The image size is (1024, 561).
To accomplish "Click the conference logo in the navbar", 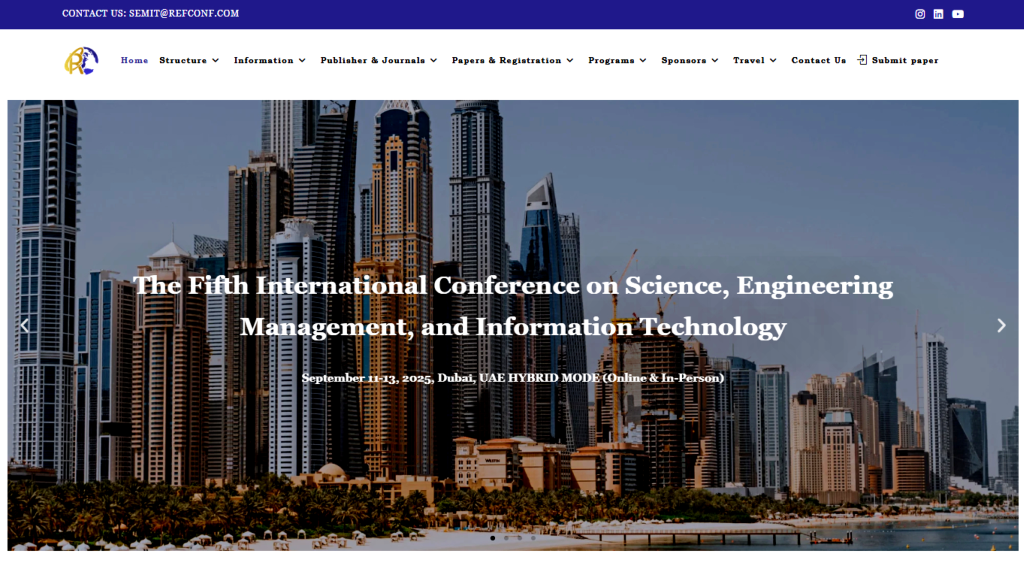I will [81, 61].
